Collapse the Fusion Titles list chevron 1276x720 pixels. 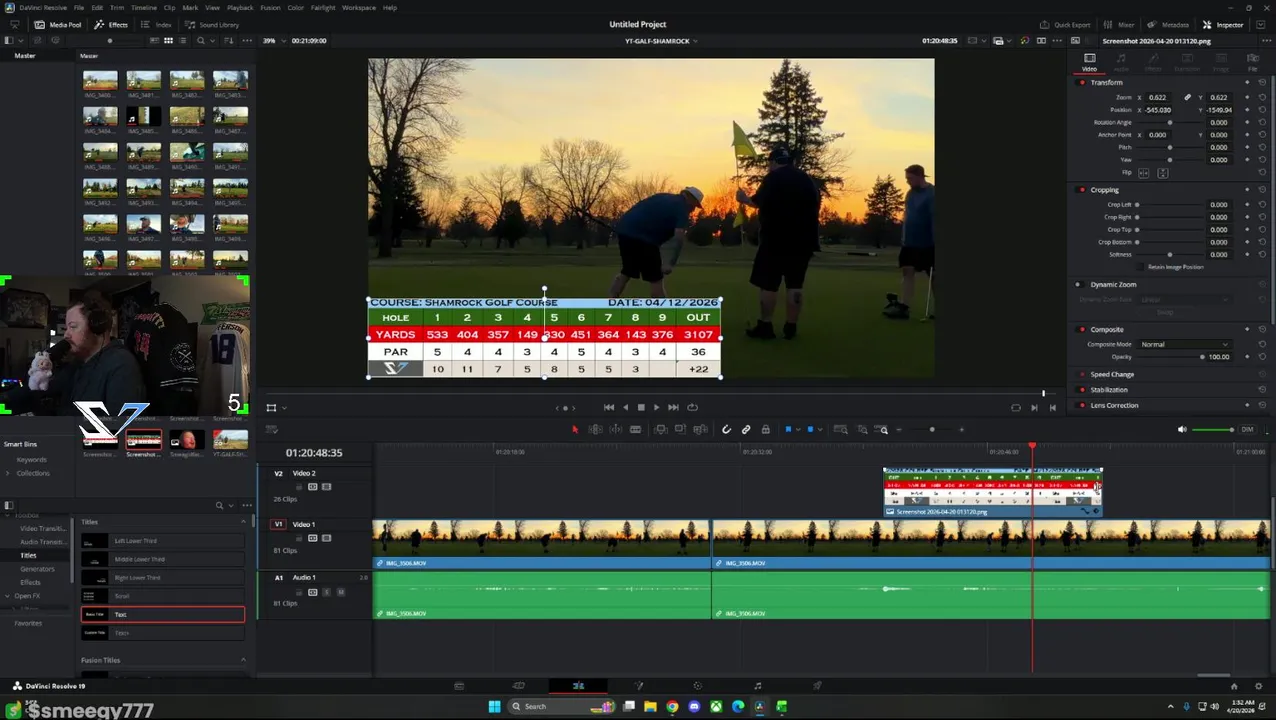pos(243,660)
